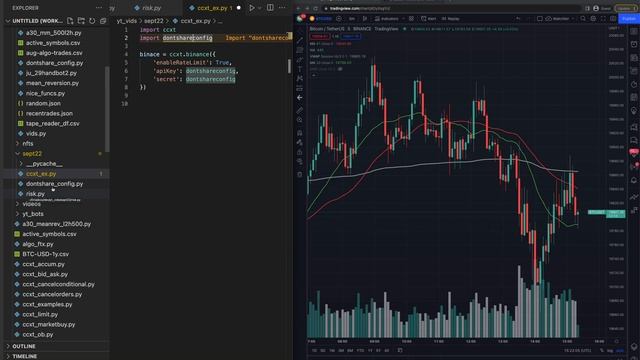Click the TradingView undo arrow
Image resolution: width=640 pixels, height=360 pixels.
click(x=518, y=19)
